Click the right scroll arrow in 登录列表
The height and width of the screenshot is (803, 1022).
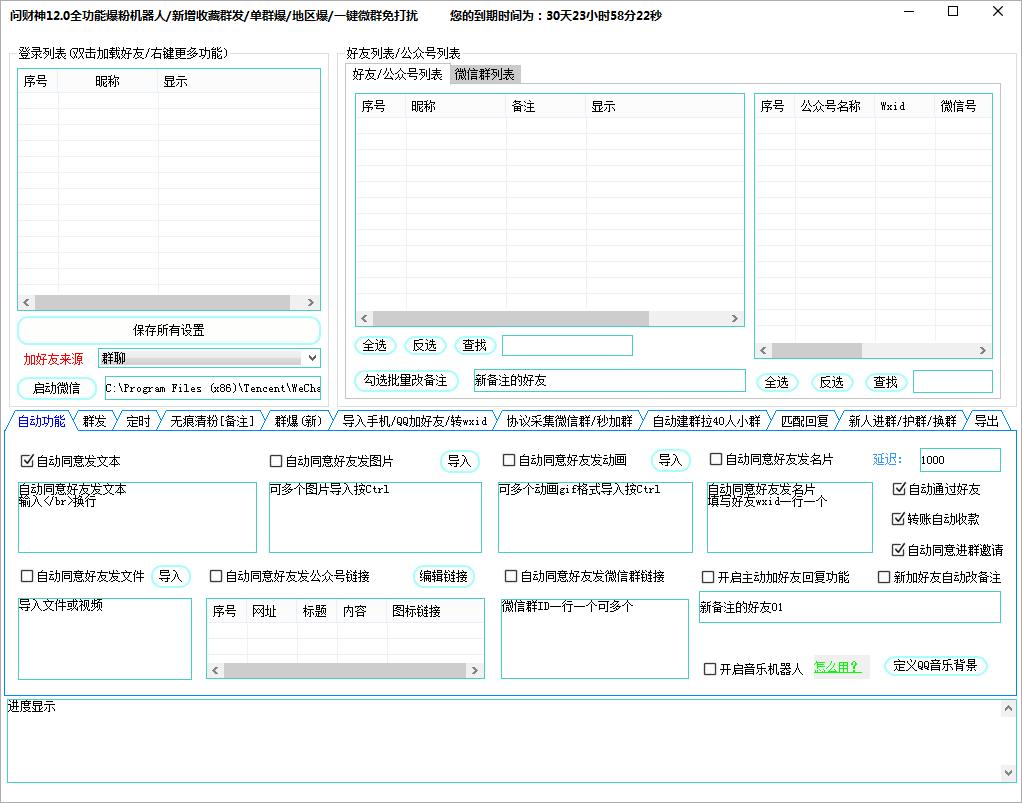coord(312,303)
